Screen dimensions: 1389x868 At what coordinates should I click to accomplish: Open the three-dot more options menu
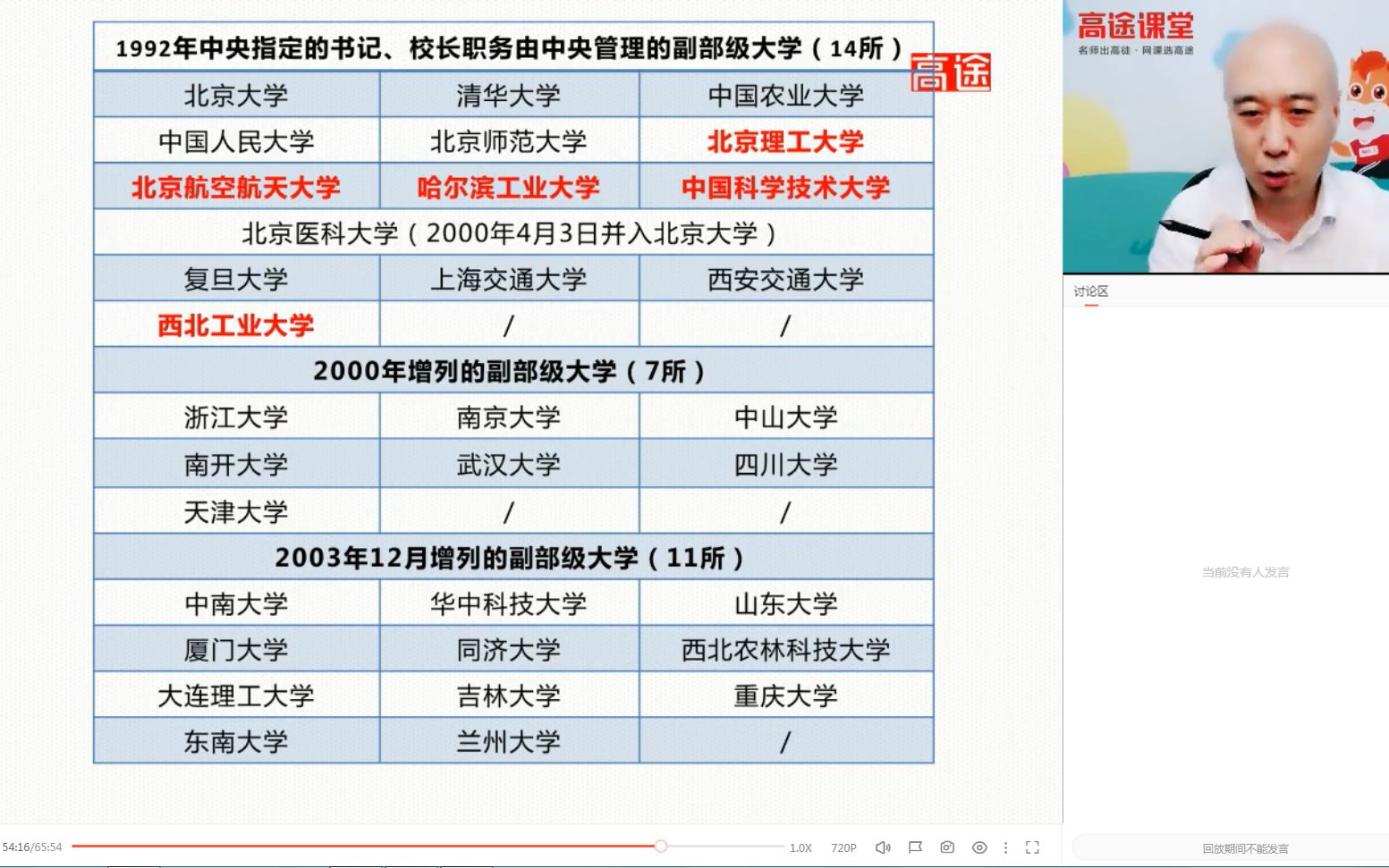1006,847
